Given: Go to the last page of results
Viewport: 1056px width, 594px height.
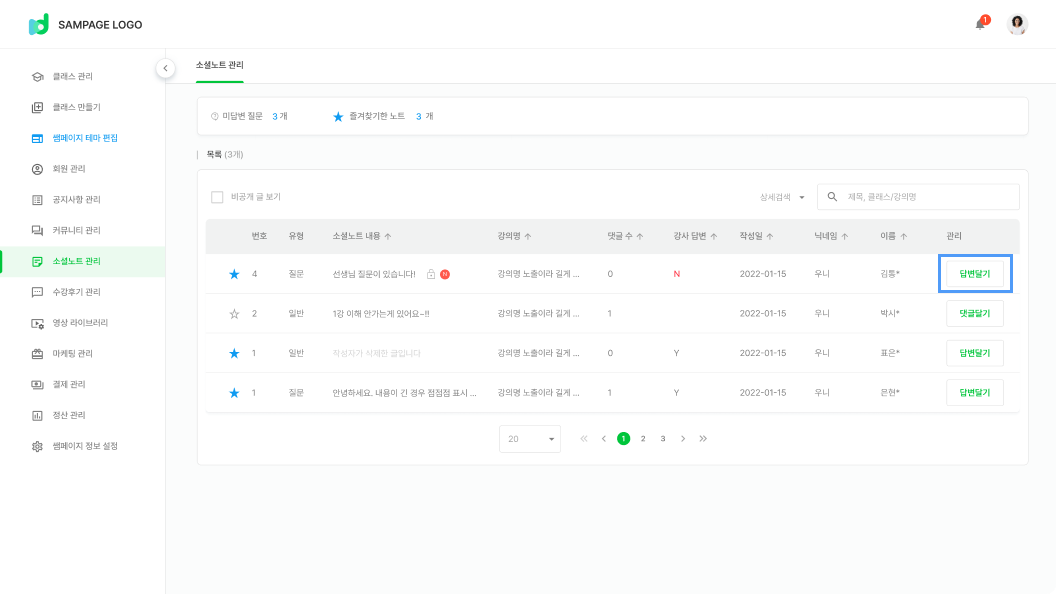Looking at the screenshot, I should 703,438.
